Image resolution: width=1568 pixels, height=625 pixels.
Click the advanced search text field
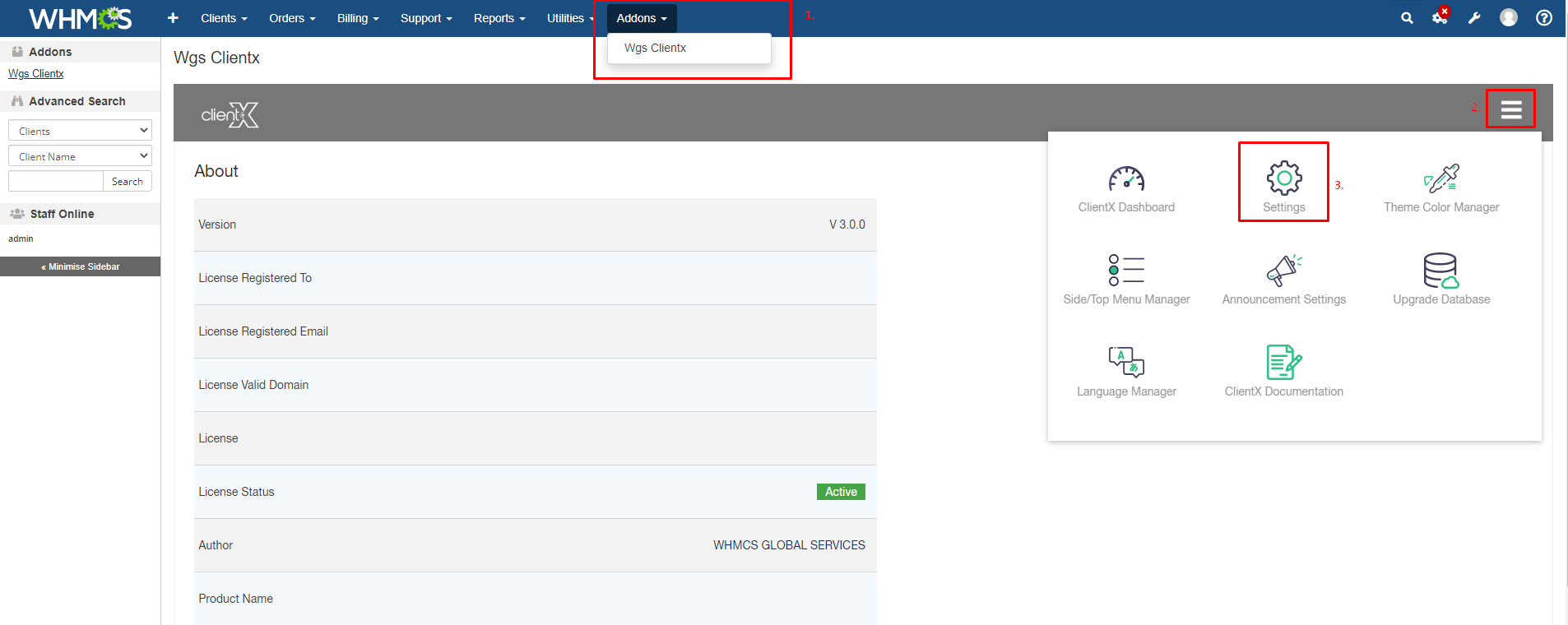click(55, 182)
